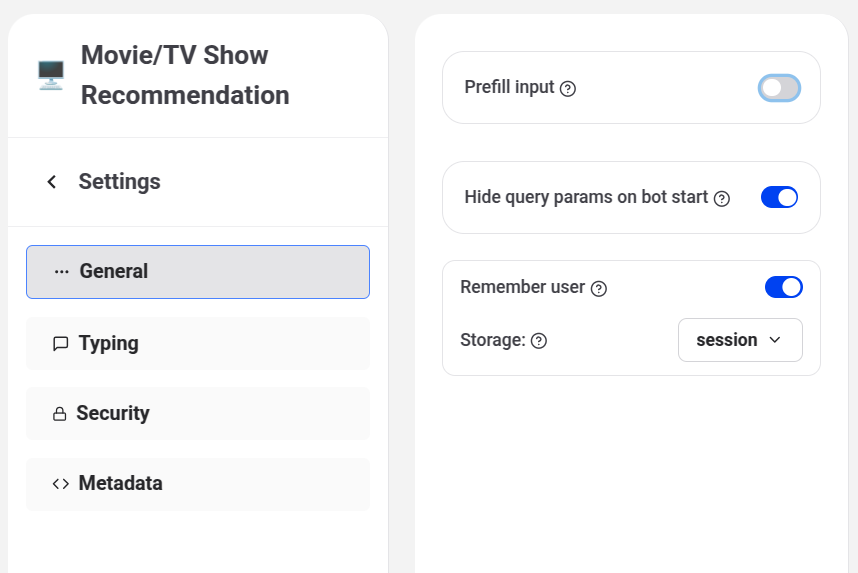Click the lock icon beside Security
This screenshot has height=573, width=858.
pyautogui.click(x=60, y=414)
